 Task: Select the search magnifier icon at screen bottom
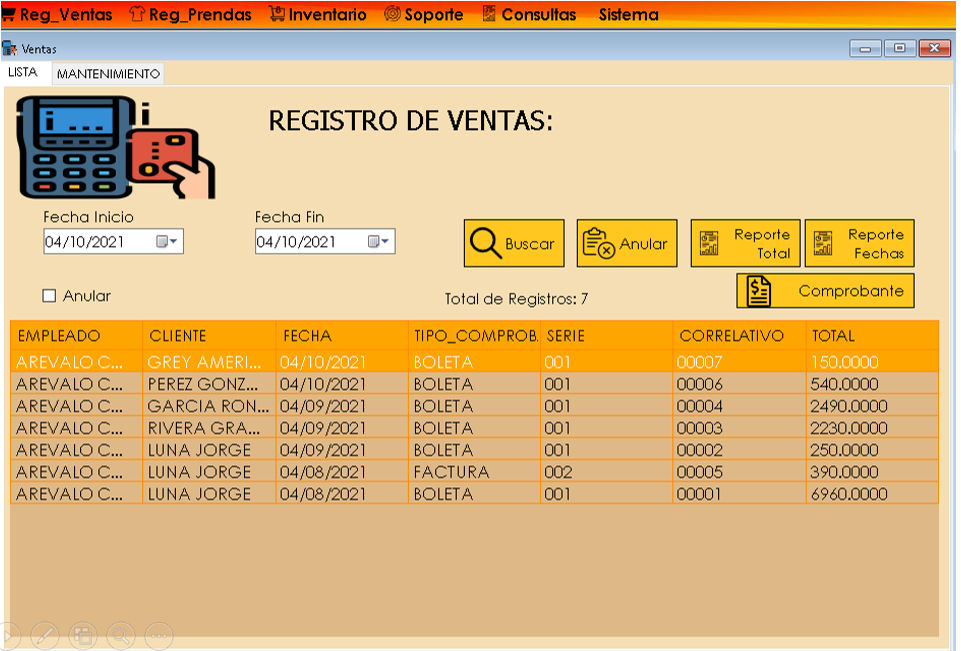[119, 635]
